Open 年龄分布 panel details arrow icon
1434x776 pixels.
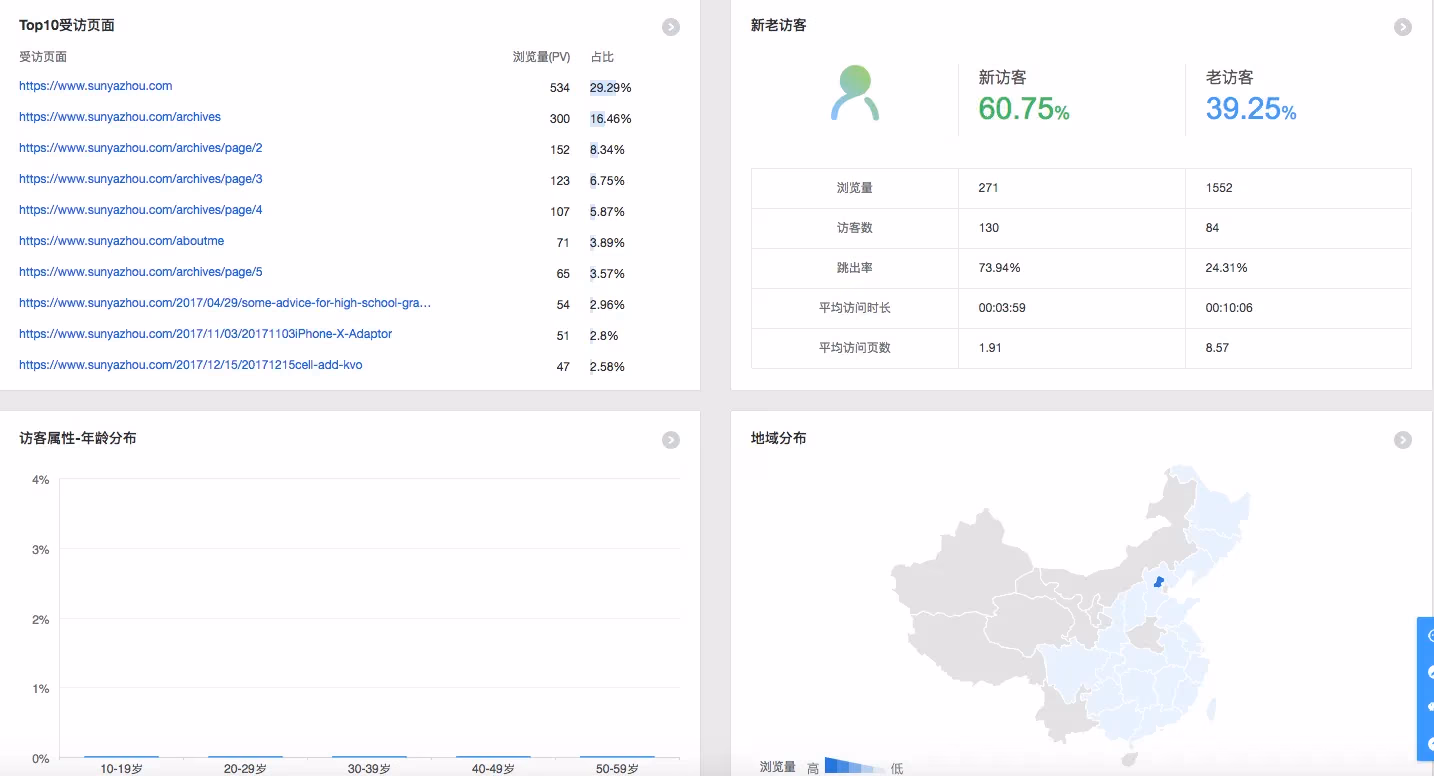tap(671, 440)
